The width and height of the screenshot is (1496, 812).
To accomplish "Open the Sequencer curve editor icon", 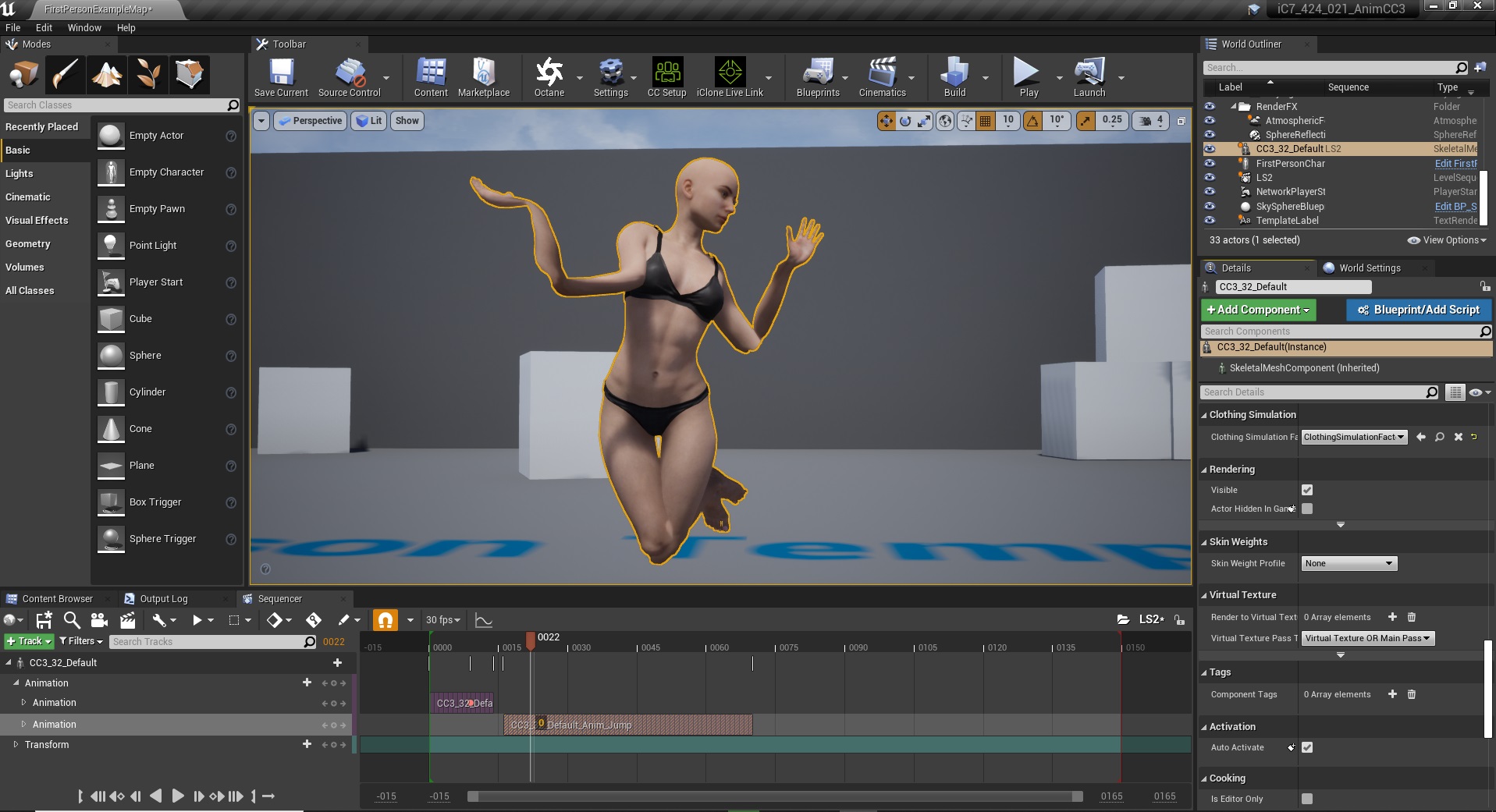I will 484,620.
